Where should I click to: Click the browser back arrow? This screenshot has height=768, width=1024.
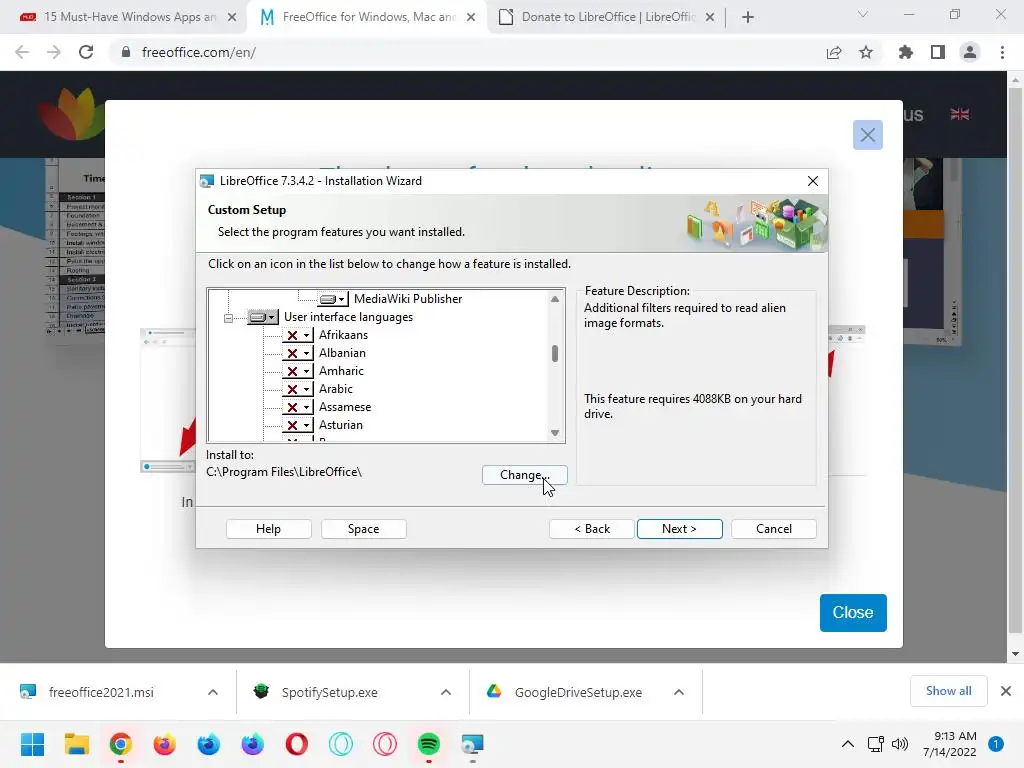tap(22, 52)
